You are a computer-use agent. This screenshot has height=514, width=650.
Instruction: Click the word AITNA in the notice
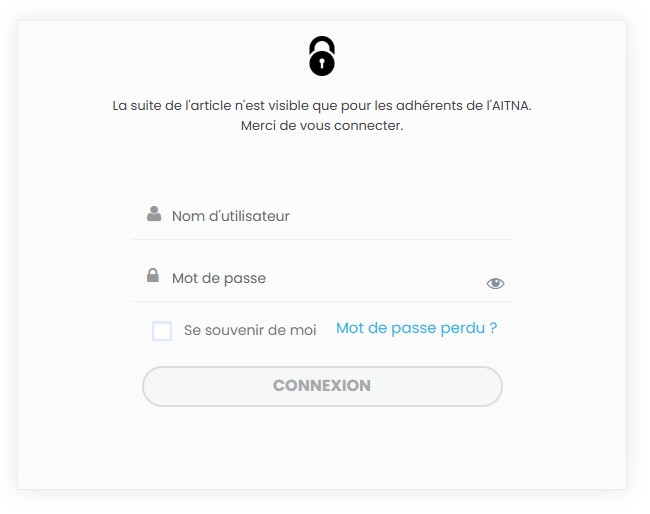(512, 106)
